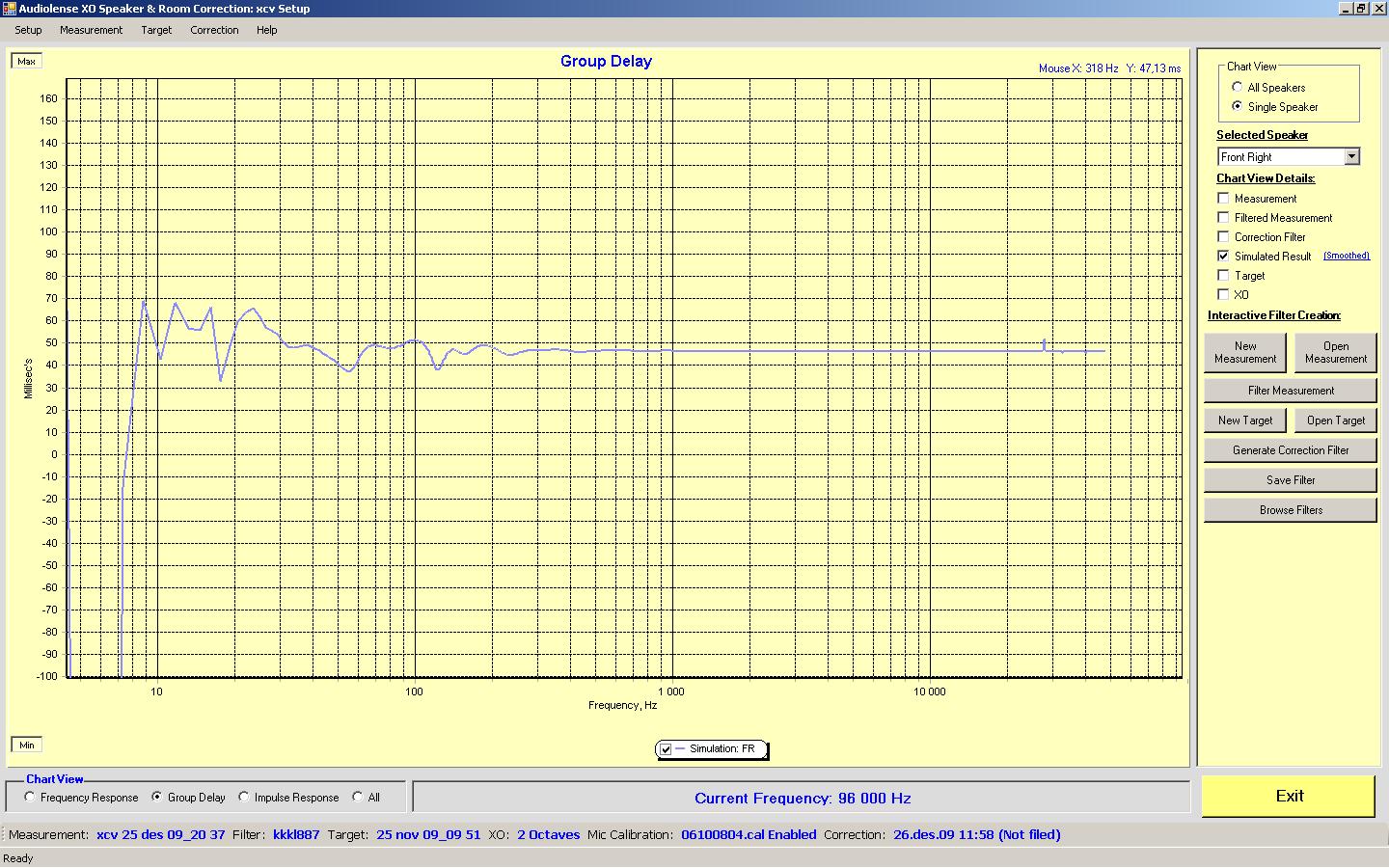Click the Millisec's axis label
Viewport: 1389px width, 868px height.
[28, 378]
